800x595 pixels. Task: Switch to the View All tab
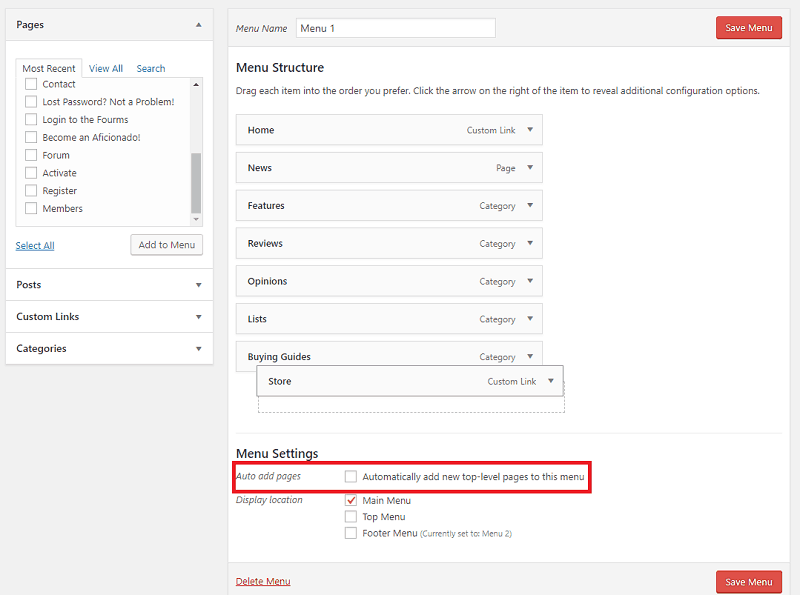click(106, 68)
